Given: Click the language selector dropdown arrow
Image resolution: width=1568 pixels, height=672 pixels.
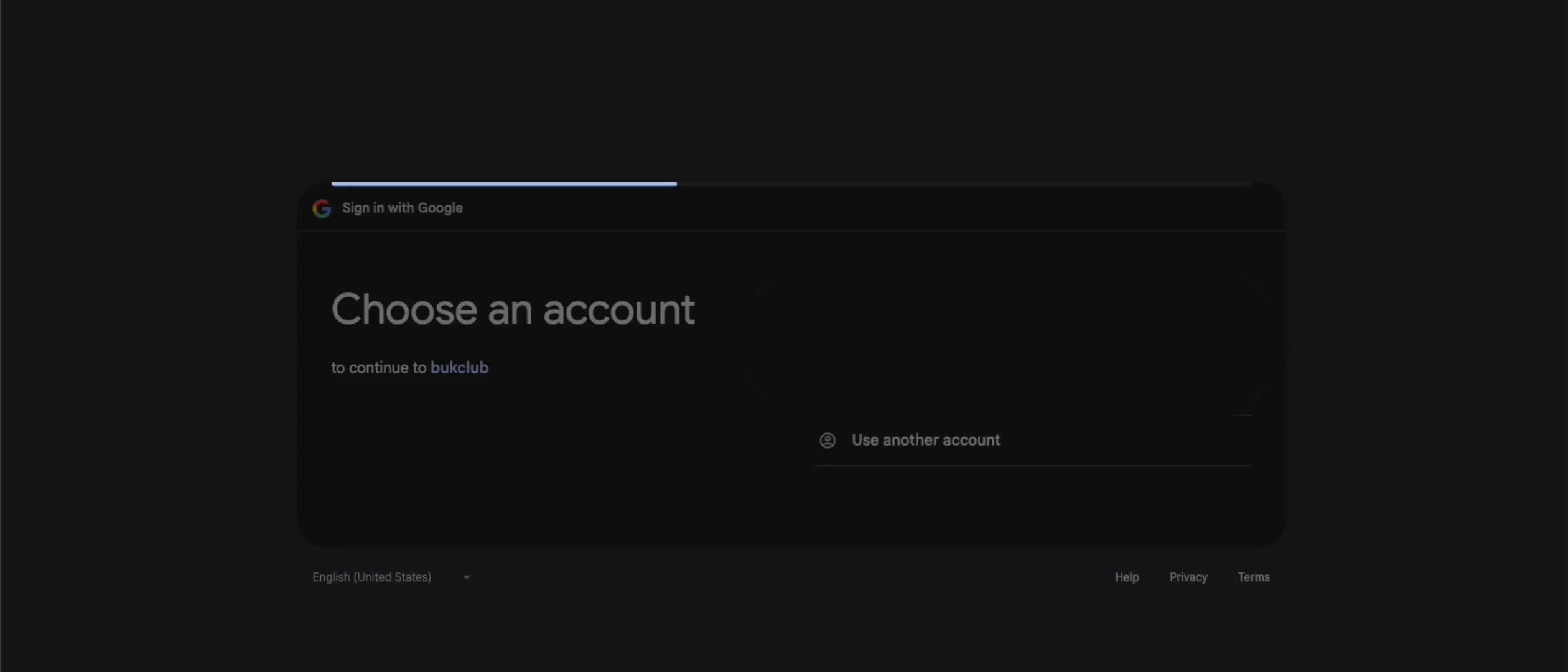Looking at the screenshot, I should point(466,577).
